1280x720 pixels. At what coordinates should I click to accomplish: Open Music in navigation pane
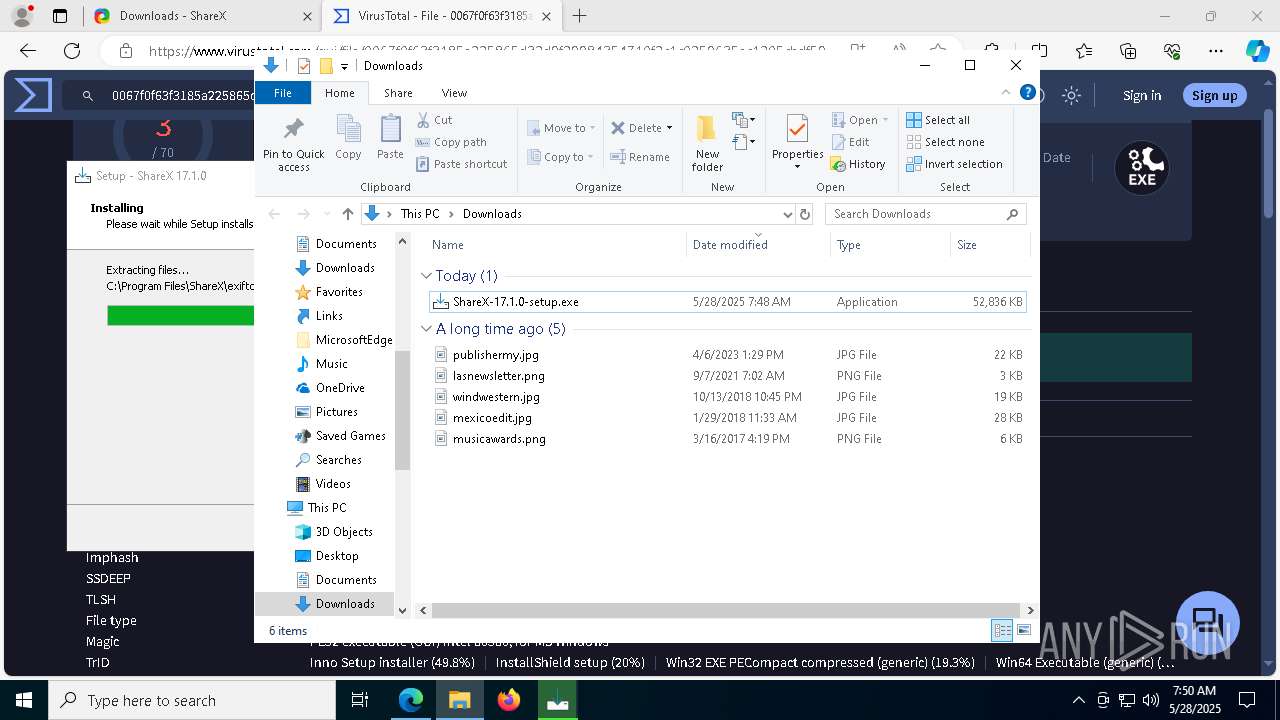tap(322, 364)
